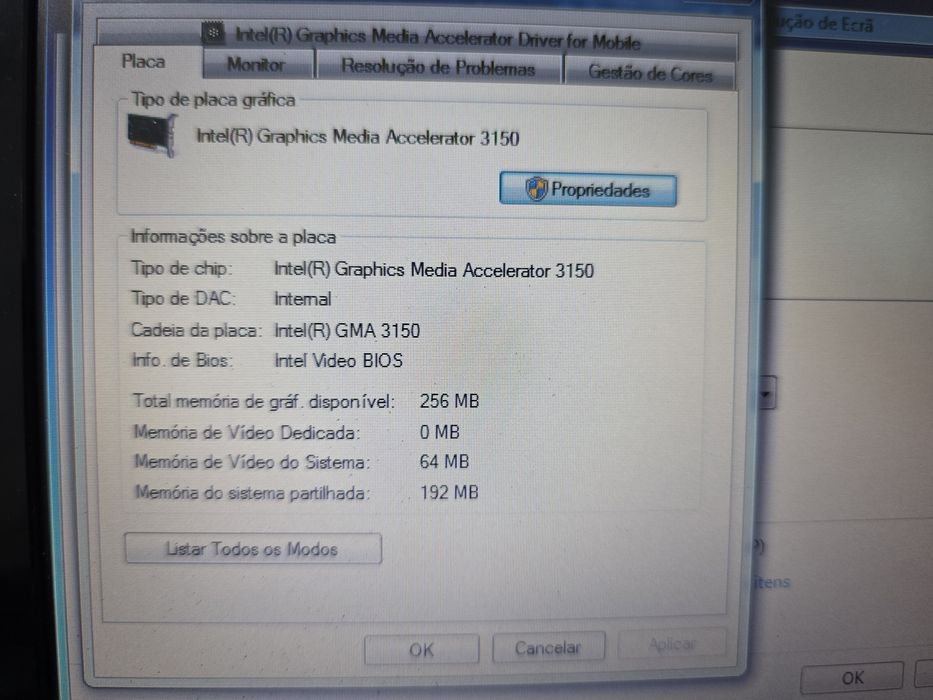
Task: Click the 'Cadeia da placa:' label
Action: click(196, 330)
